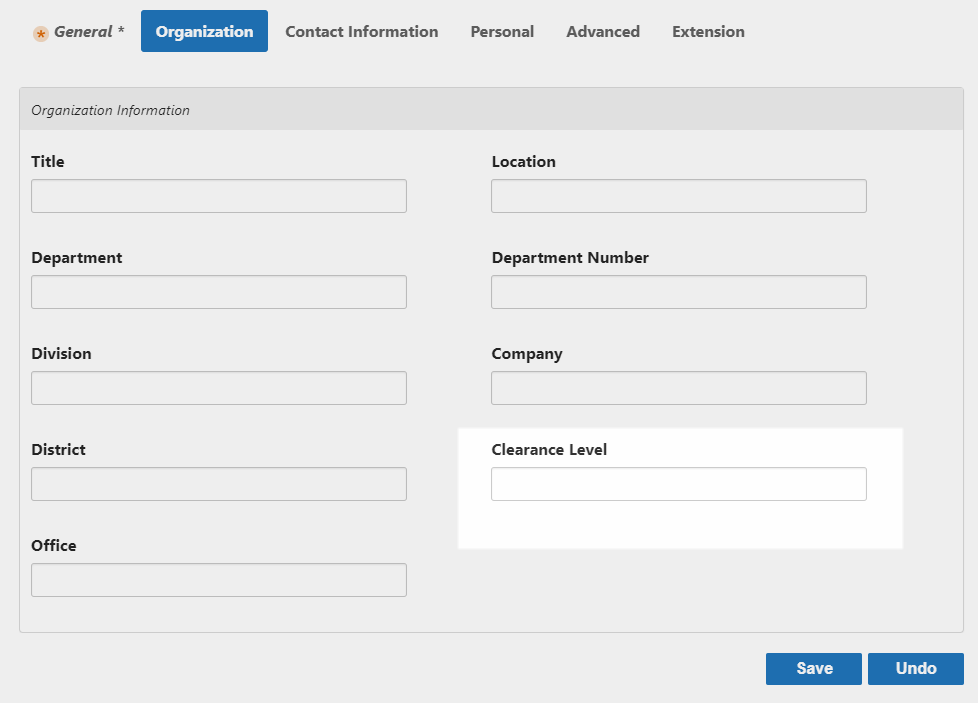The height and width of the screenshot is (703, 978).
Task: Click the Department Number text box
Action: [678, 292]
